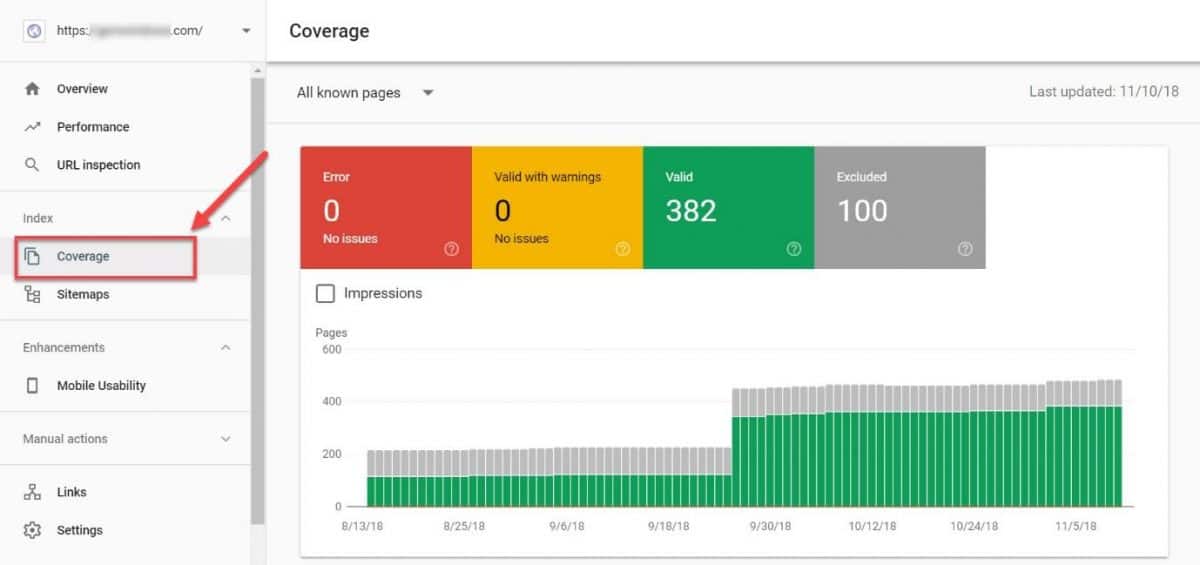Click the Index section heading
Viewport: 1200px width, 565px height.
point(38,218)
